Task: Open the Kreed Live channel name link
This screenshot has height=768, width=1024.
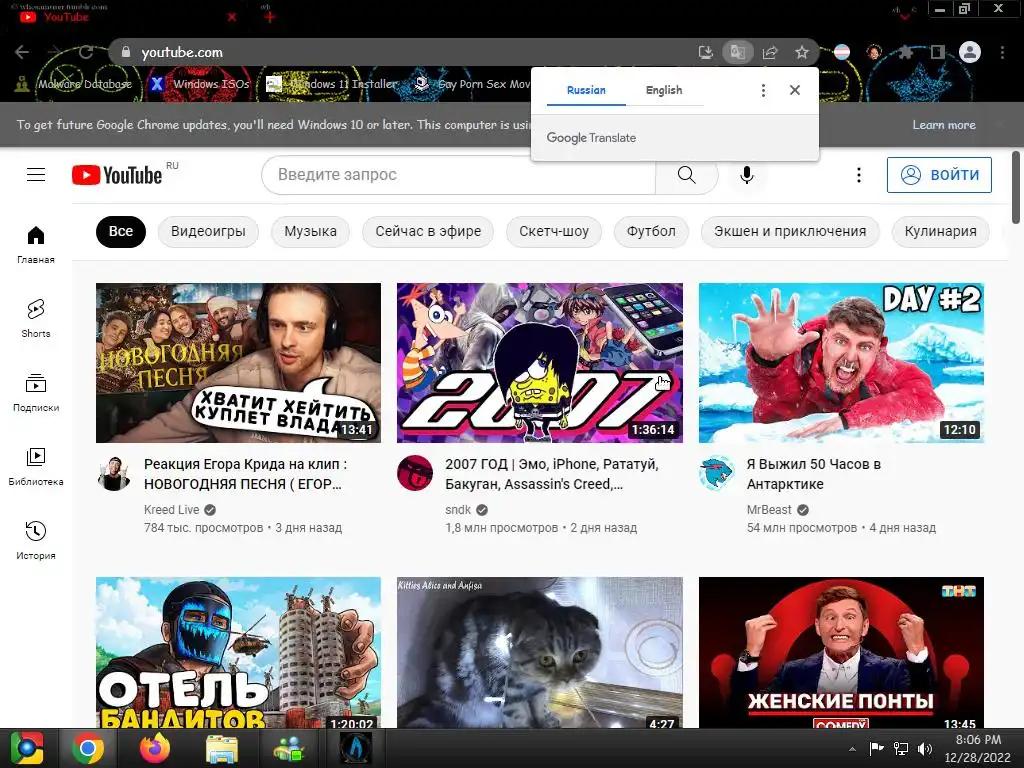Action: [x=172, y=510]
